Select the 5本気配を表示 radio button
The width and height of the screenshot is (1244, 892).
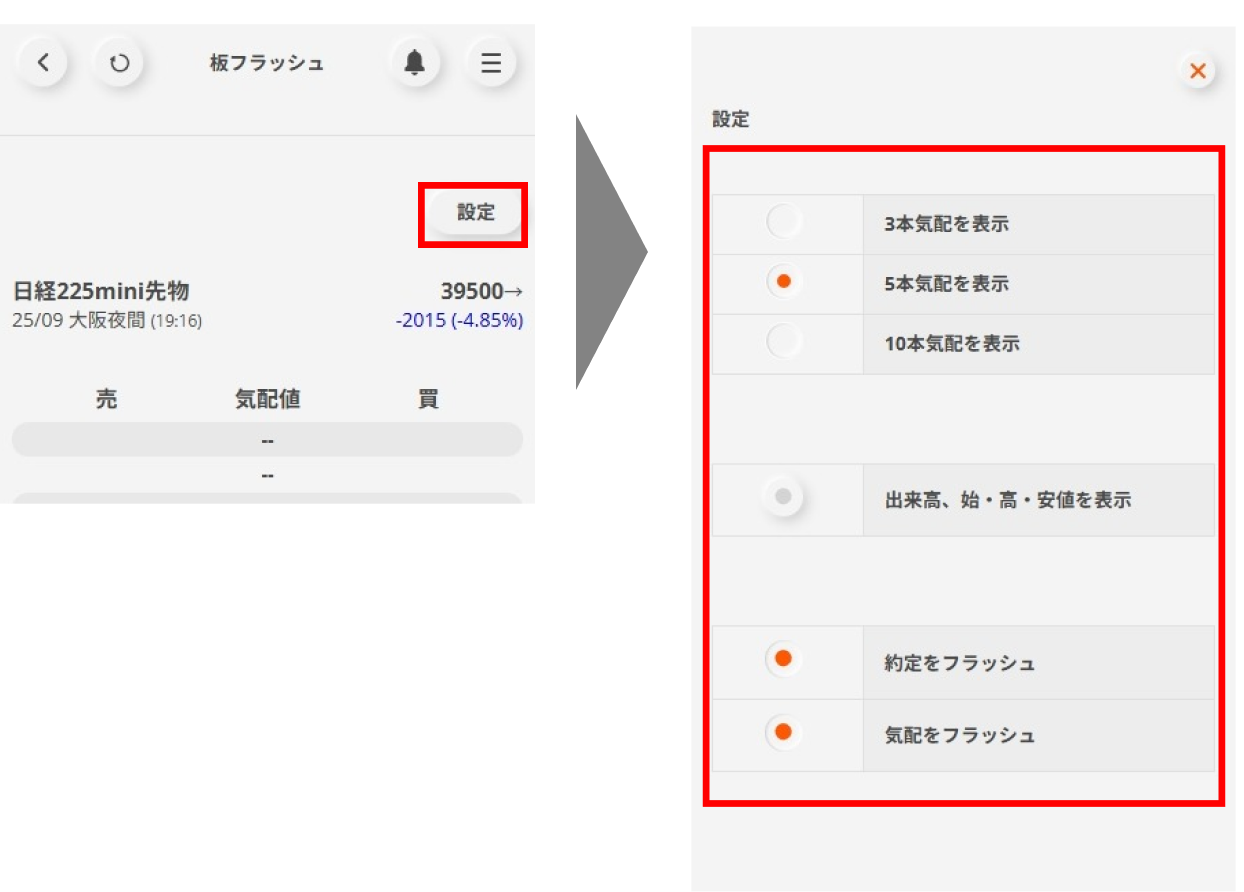[x=784, y=281]
